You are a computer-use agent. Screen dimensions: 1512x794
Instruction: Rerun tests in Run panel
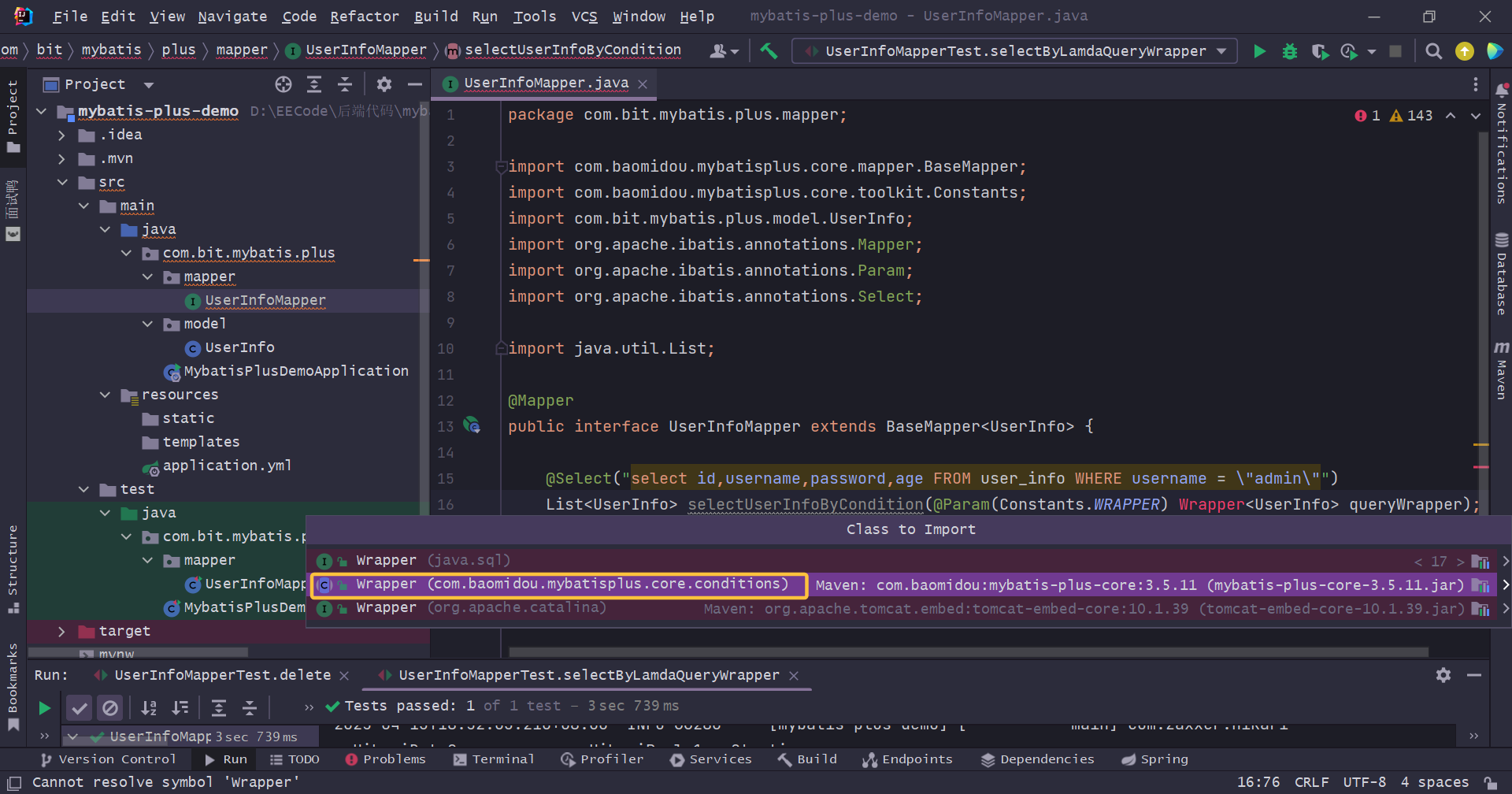pos(44,707)
